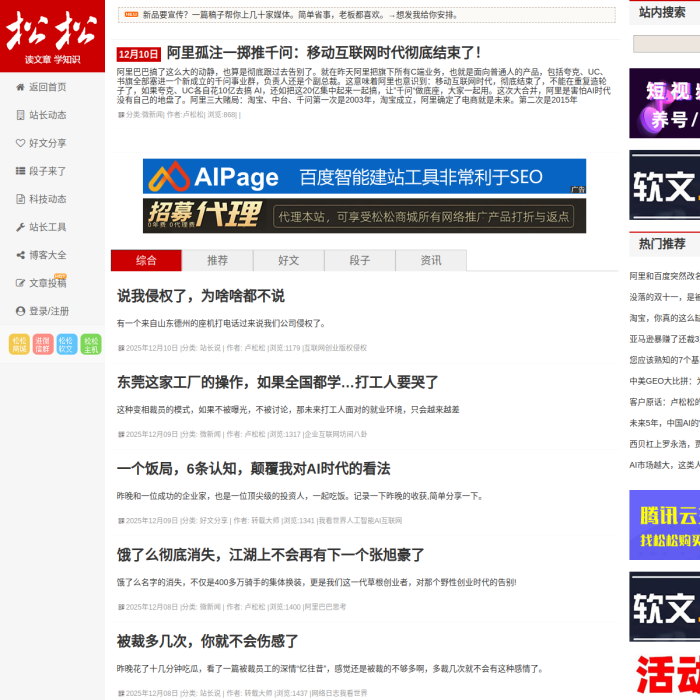Image resolution: width=700 pixels, height=700 pixels.
Task: Open 站长工具 with the wrench icon
Action: (41, 227)
